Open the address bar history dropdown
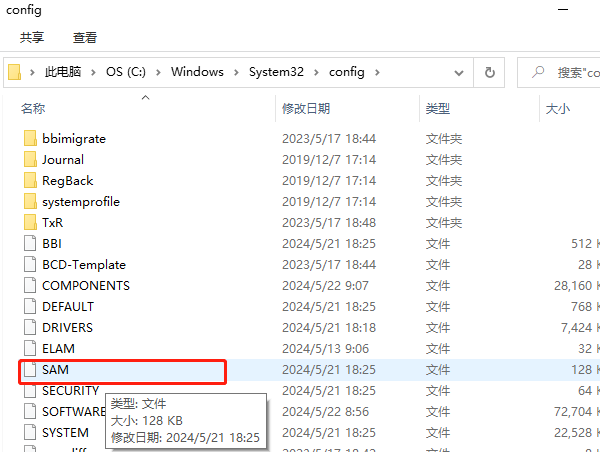 point(458,72)
